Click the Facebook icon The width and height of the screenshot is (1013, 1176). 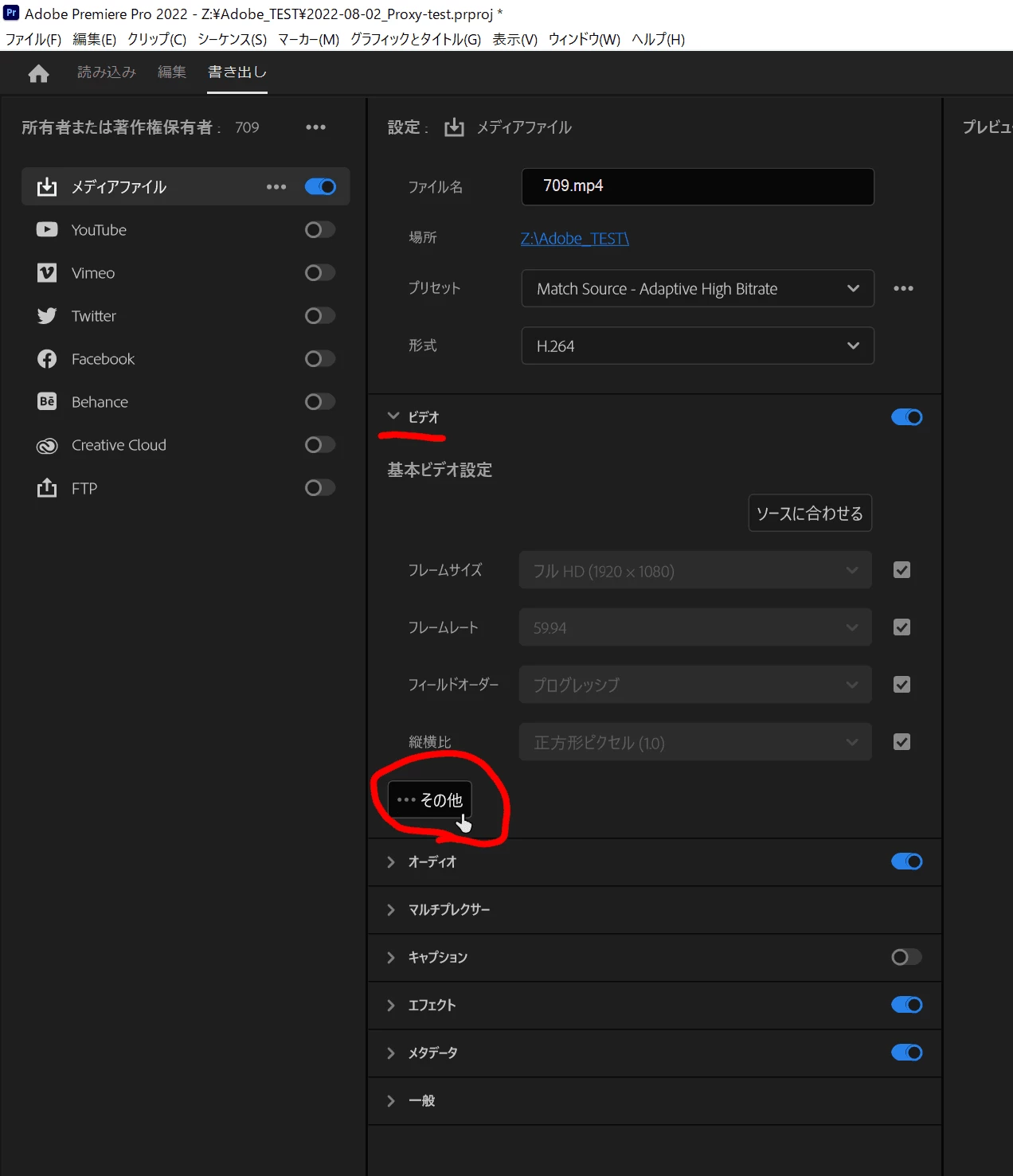coord(47,358)
